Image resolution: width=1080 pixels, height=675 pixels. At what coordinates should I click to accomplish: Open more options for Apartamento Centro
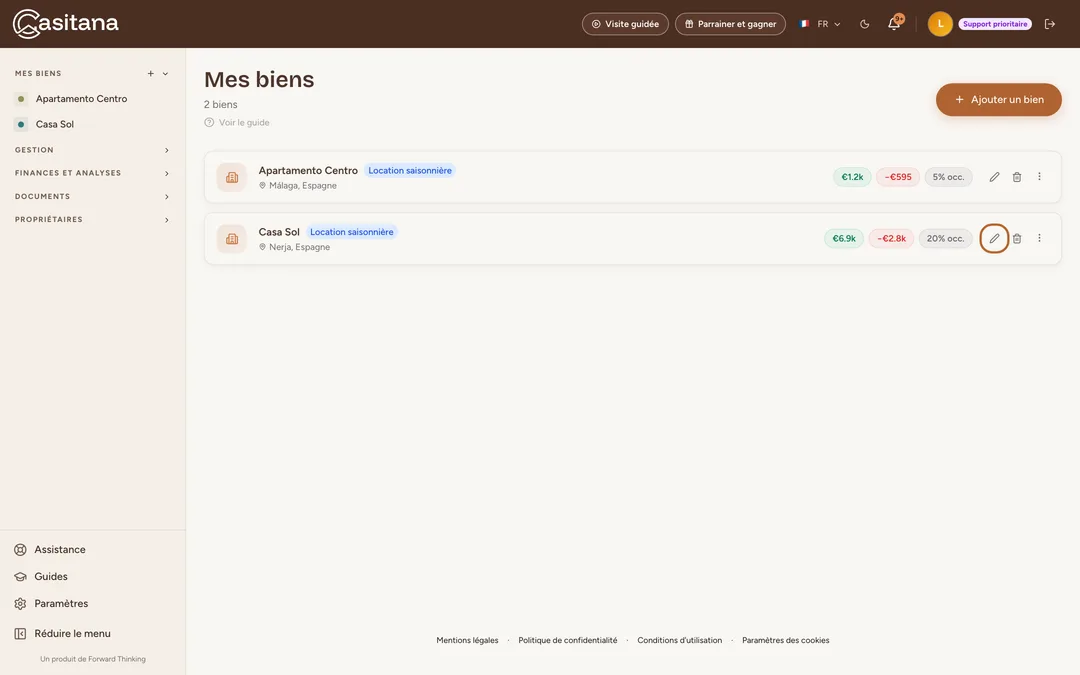[1039, 177]
